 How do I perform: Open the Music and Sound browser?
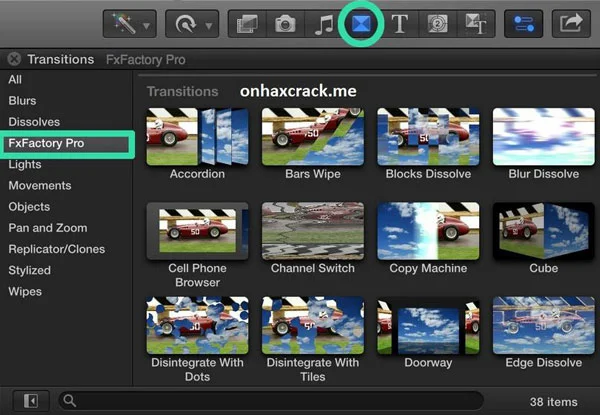tap(323, 24)
